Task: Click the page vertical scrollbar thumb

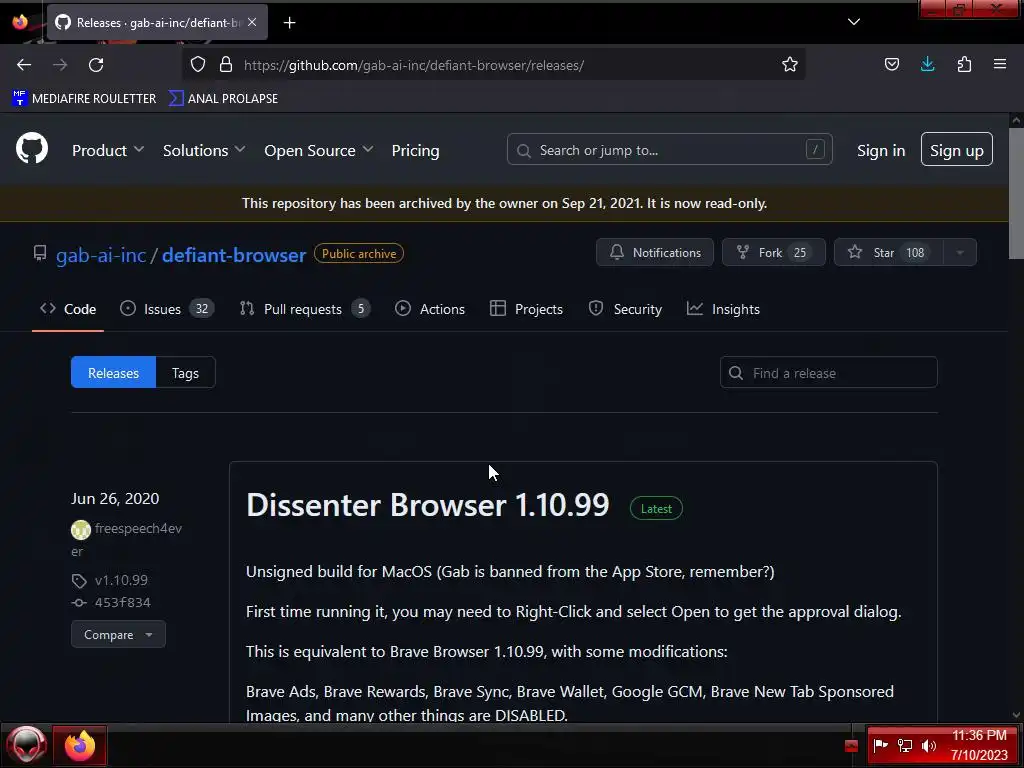Action: click(x=1016, y=193)
